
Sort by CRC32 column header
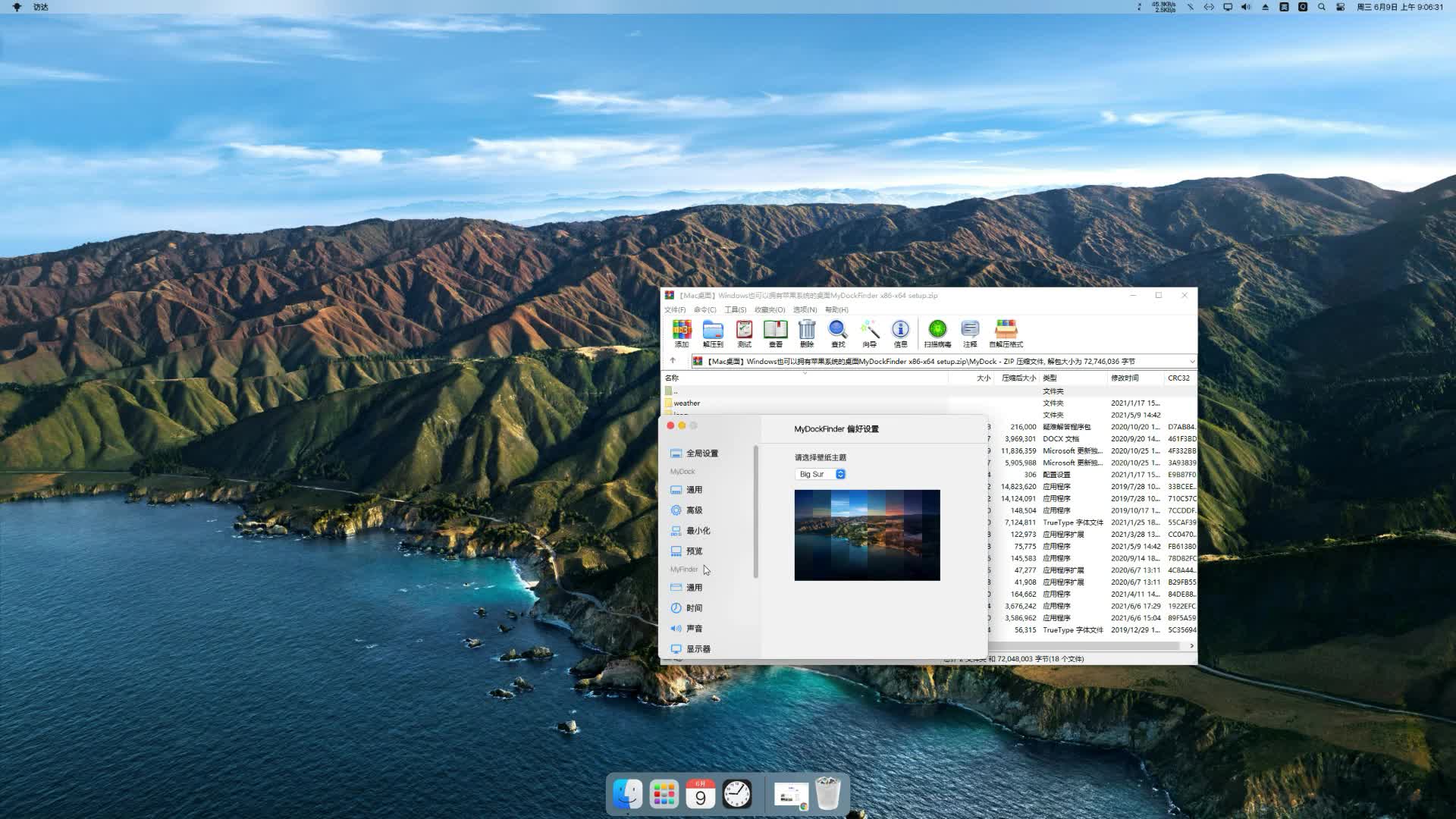[x=1181, y=378]
